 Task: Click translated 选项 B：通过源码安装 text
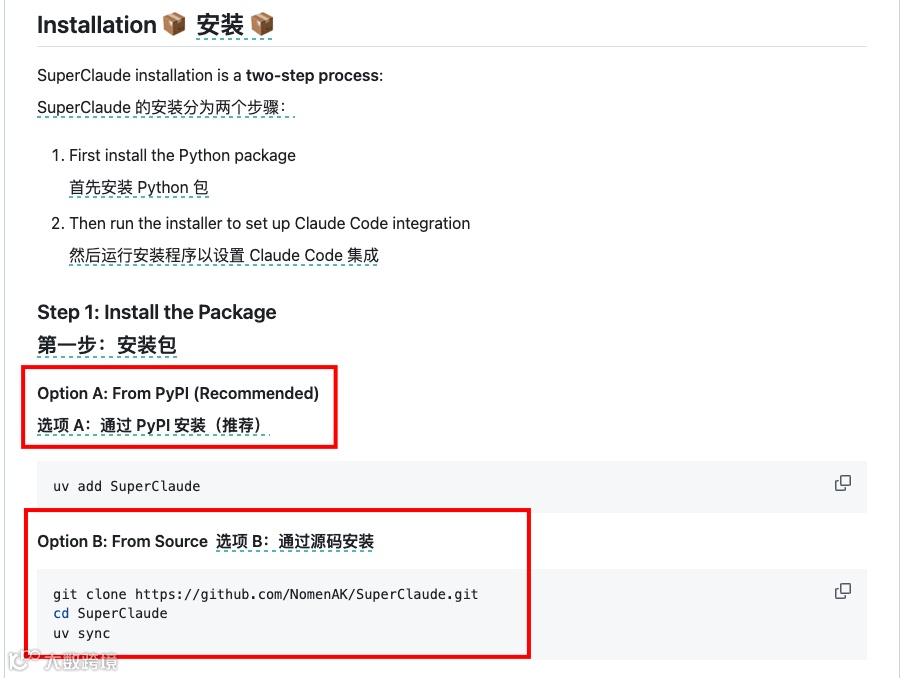pyautogui.click(x=295, y=541)
